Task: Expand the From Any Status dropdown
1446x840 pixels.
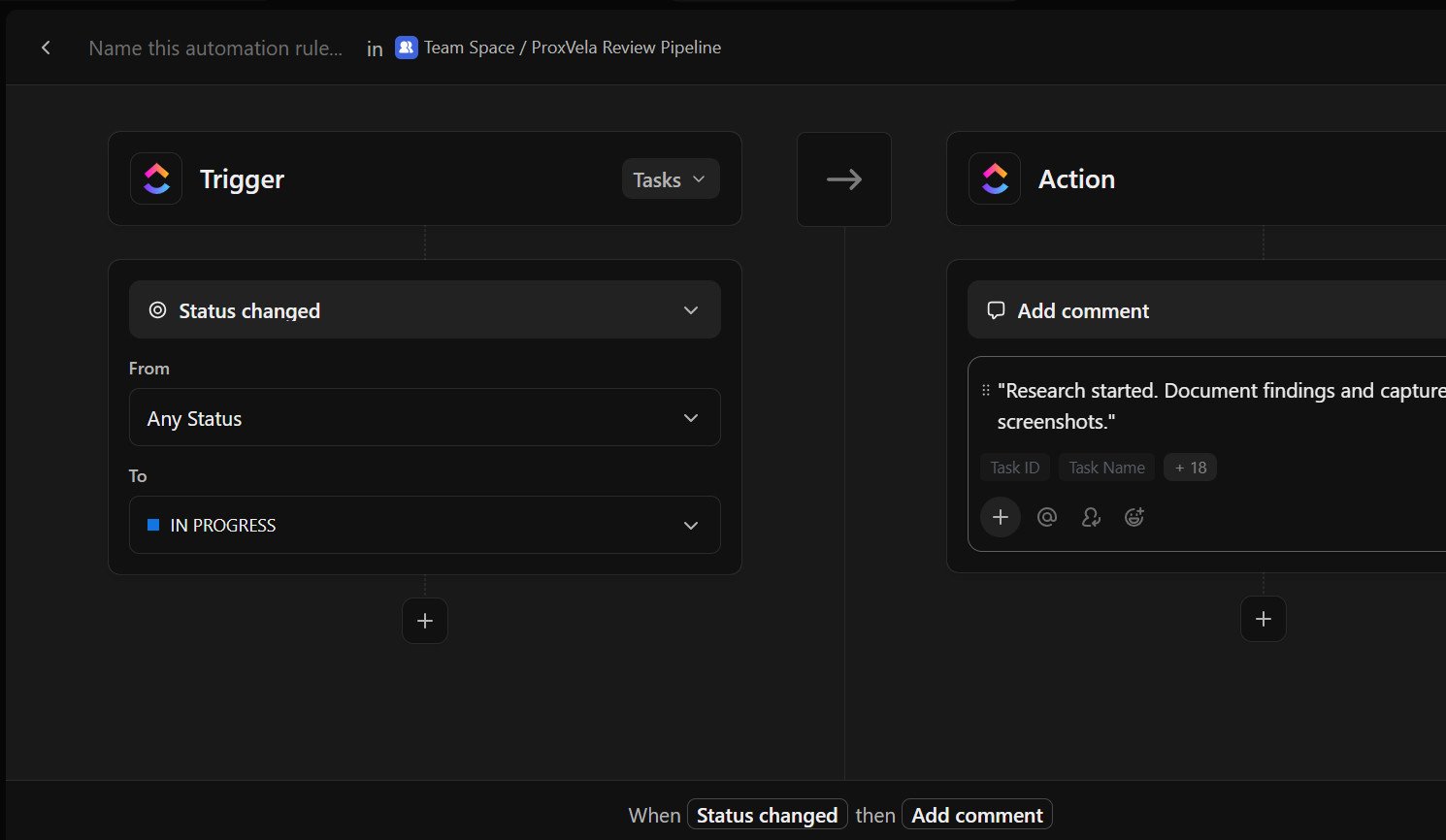Action: pos(425,418)
